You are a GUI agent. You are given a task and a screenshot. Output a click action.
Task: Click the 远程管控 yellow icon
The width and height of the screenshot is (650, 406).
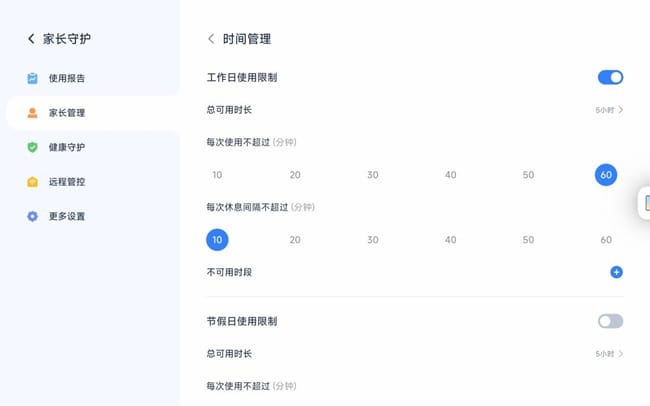coord(32,182)
